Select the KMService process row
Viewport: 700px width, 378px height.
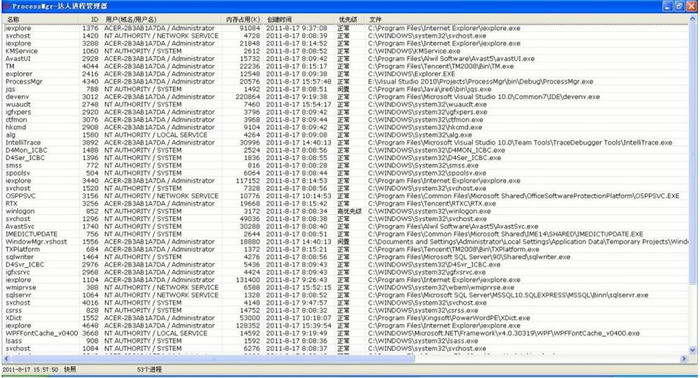346,51
